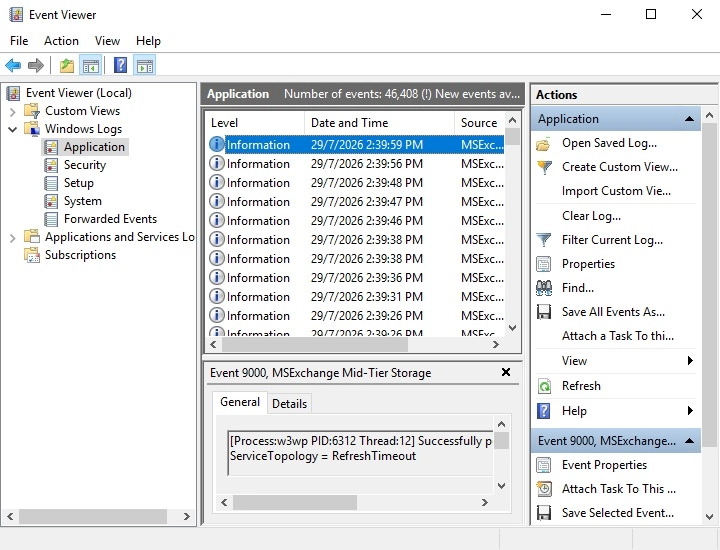Image resolution: width=720 pixels, height=550 pixels.
Task: Click the Event Properties icon
Action: click(544, 465)
